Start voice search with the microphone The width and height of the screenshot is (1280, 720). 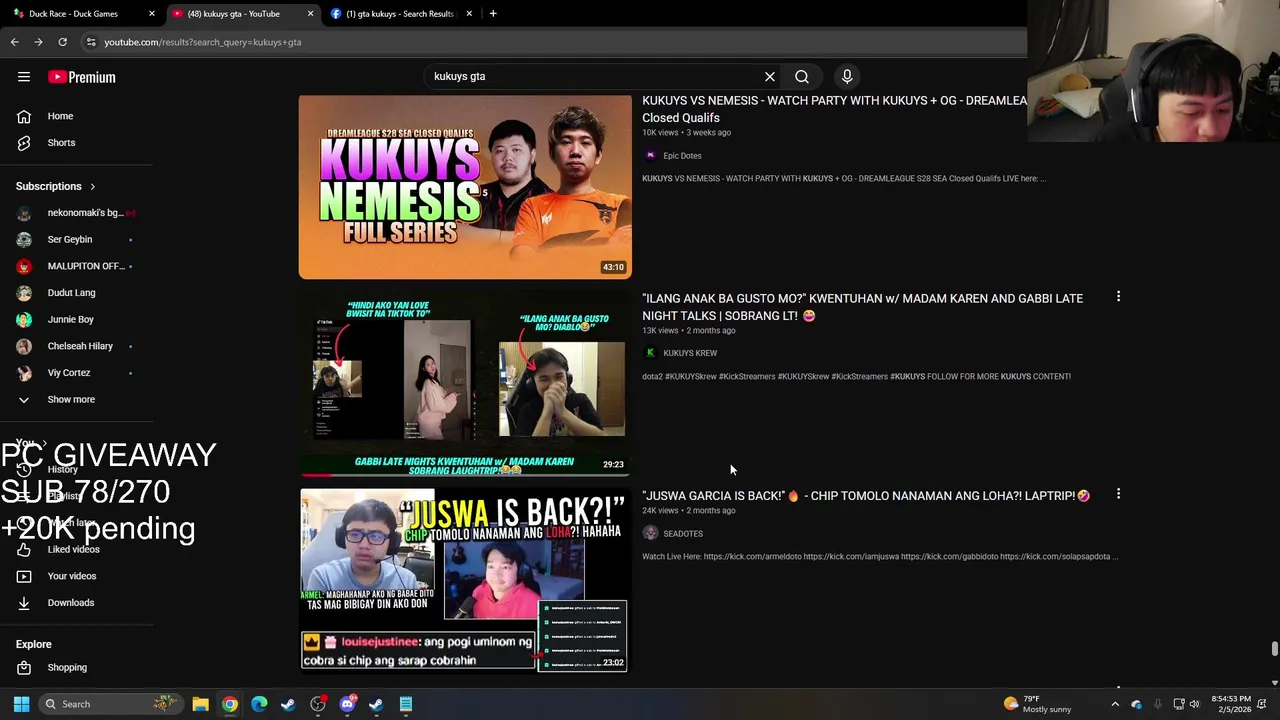coord(847,76)
